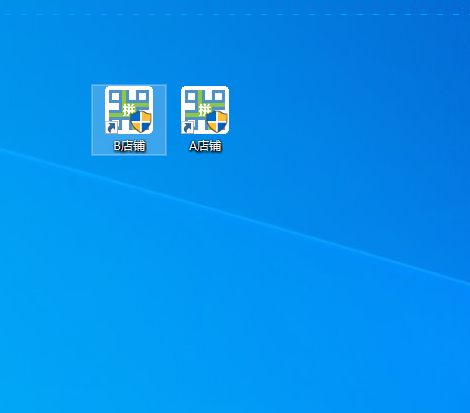Image resolution: width=470 pixels, height=413 pixels.
Task: Click the diagonal light streak on the wallpaper
Action: pos(233,216)
